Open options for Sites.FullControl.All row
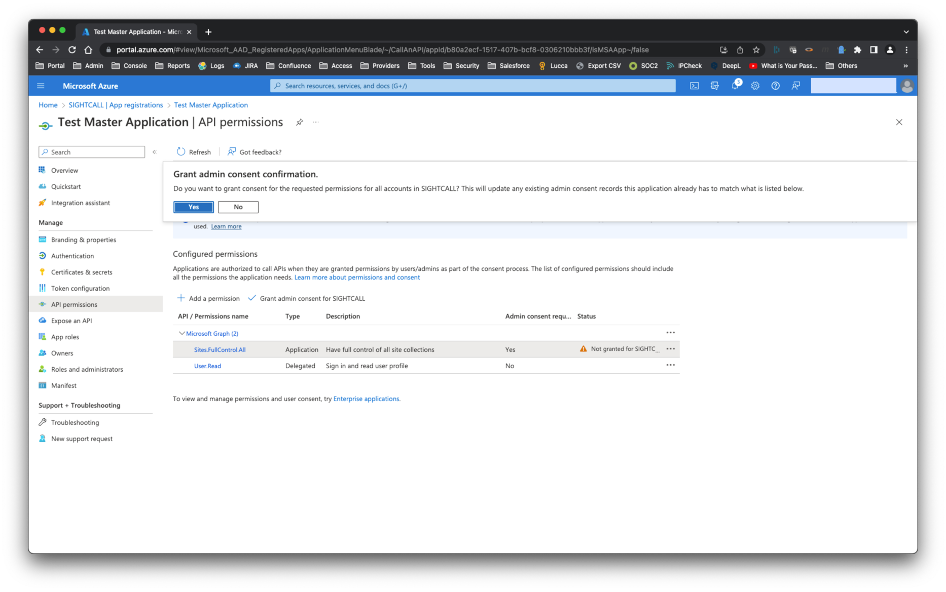 click(670, 349)
